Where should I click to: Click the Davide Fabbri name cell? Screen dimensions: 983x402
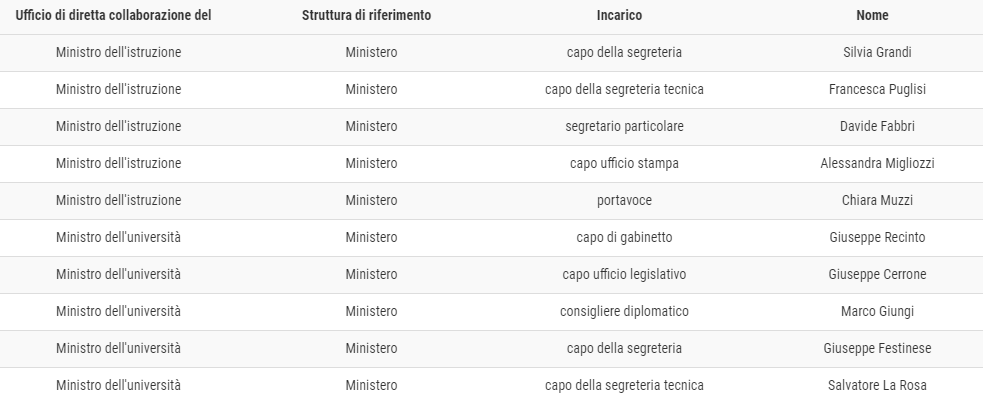tap(877, 126)
